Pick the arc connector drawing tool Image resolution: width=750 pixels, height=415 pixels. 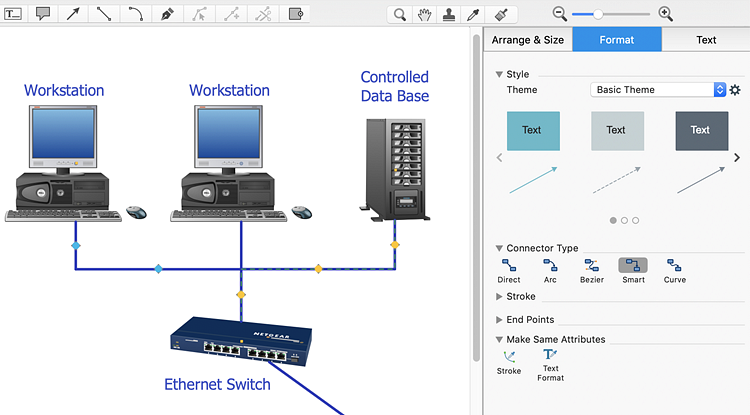pyautogui.click(x=135, y=14)
